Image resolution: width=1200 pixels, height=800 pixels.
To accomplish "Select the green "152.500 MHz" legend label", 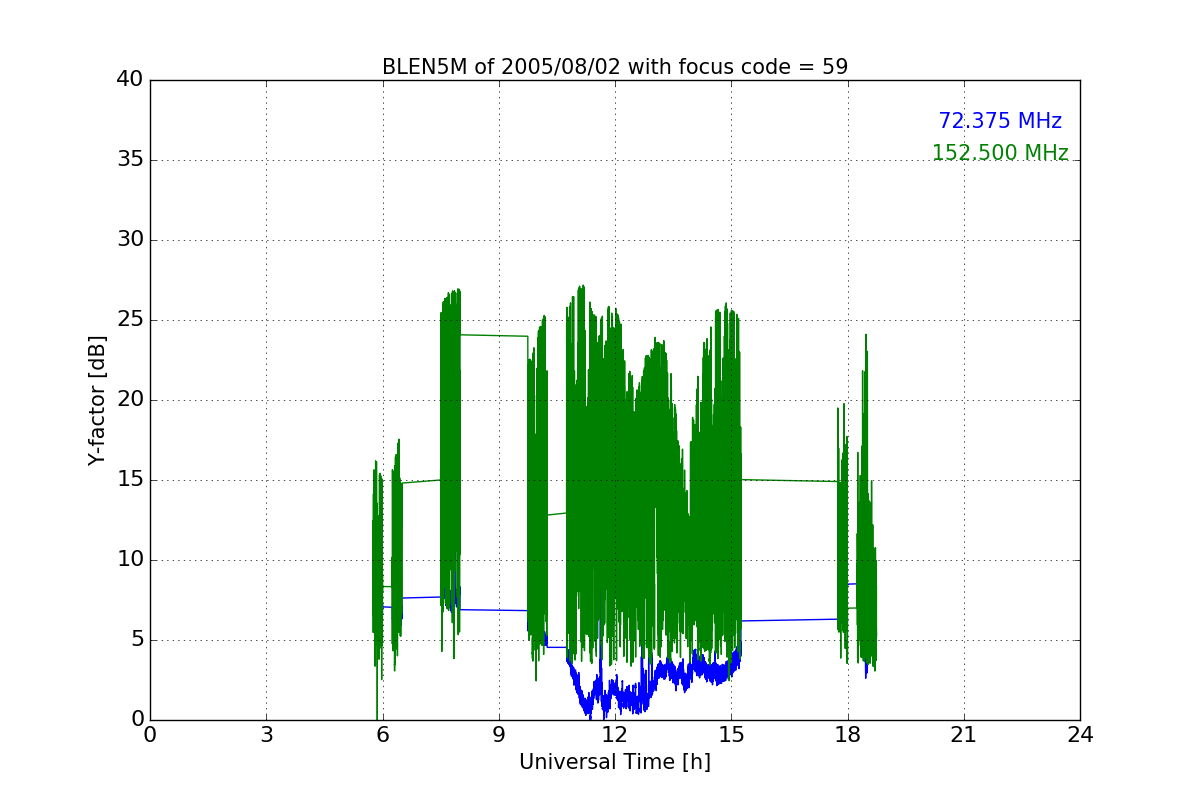I will point(1000,153).
